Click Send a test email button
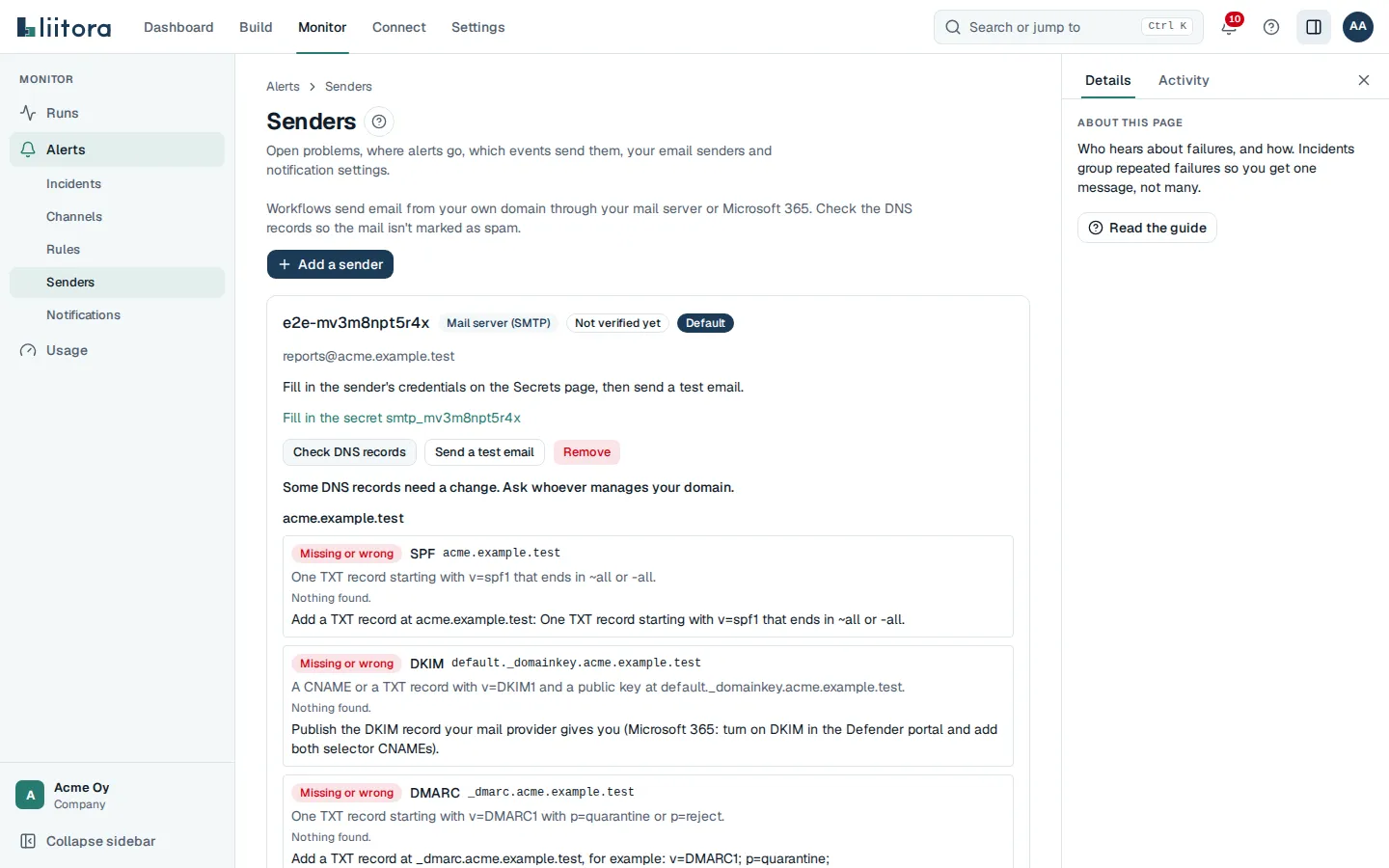The image size is (1389, 868). 484,452
